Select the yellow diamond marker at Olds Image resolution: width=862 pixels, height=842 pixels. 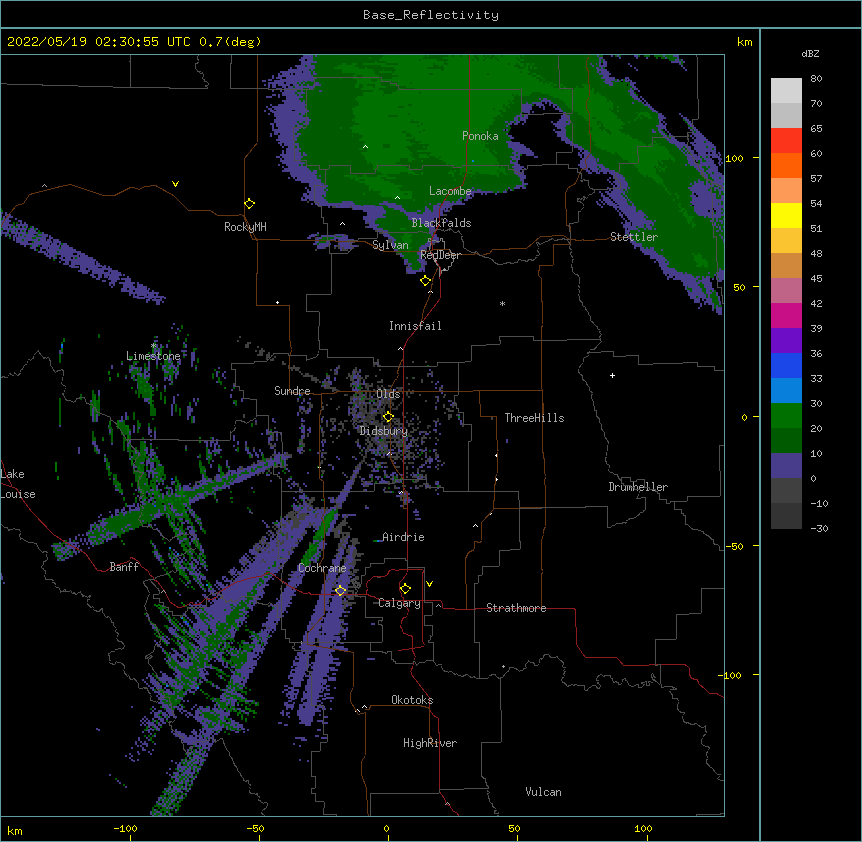388,417
